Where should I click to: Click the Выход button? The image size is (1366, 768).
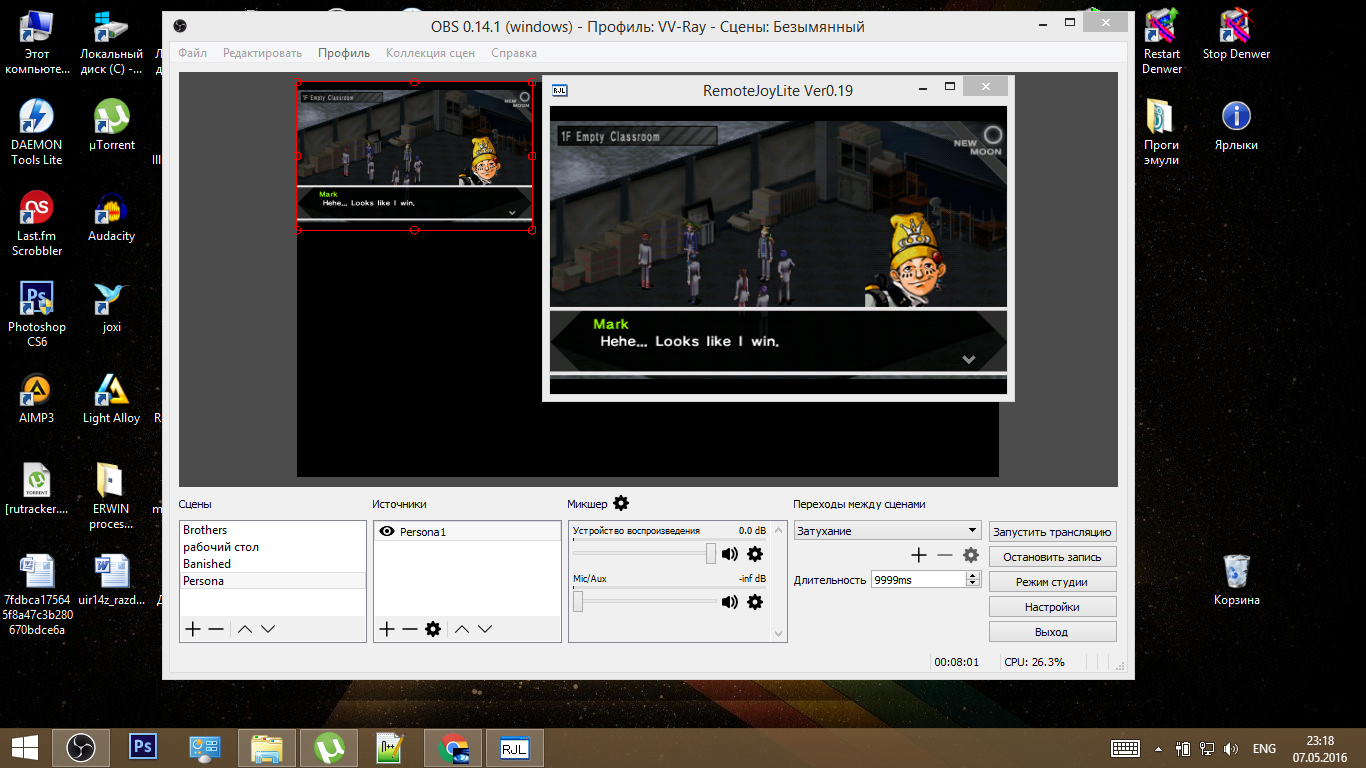coord(1052,632)
